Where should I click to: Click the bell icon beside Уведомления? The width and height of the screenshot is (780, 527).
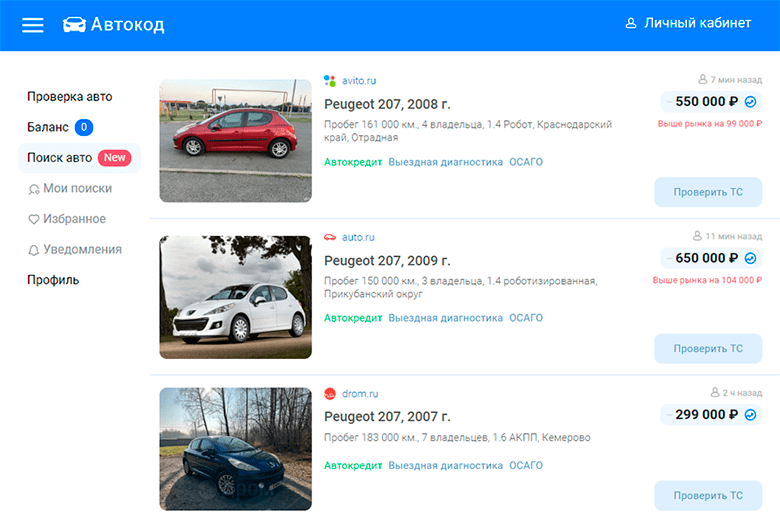pyautogui.click(x=33, y=250)
